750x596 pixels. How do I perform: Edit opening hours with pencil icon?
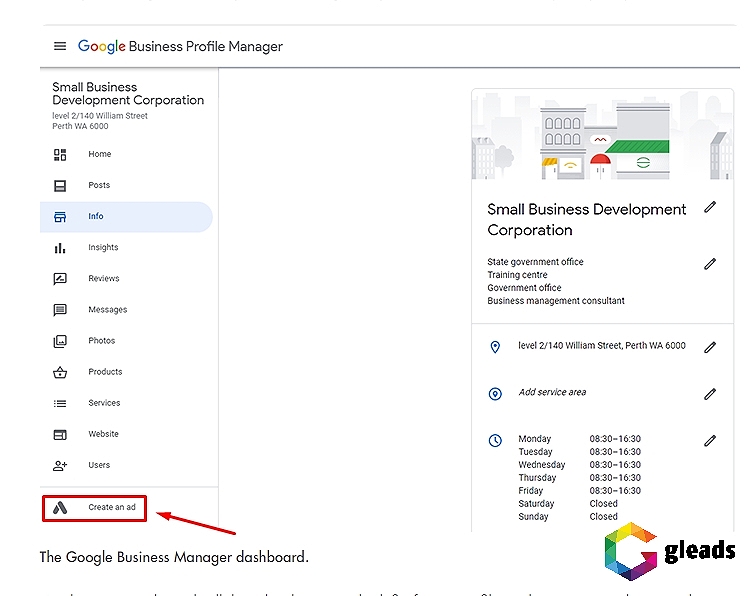pyautogui.click(x=710, y=440)
